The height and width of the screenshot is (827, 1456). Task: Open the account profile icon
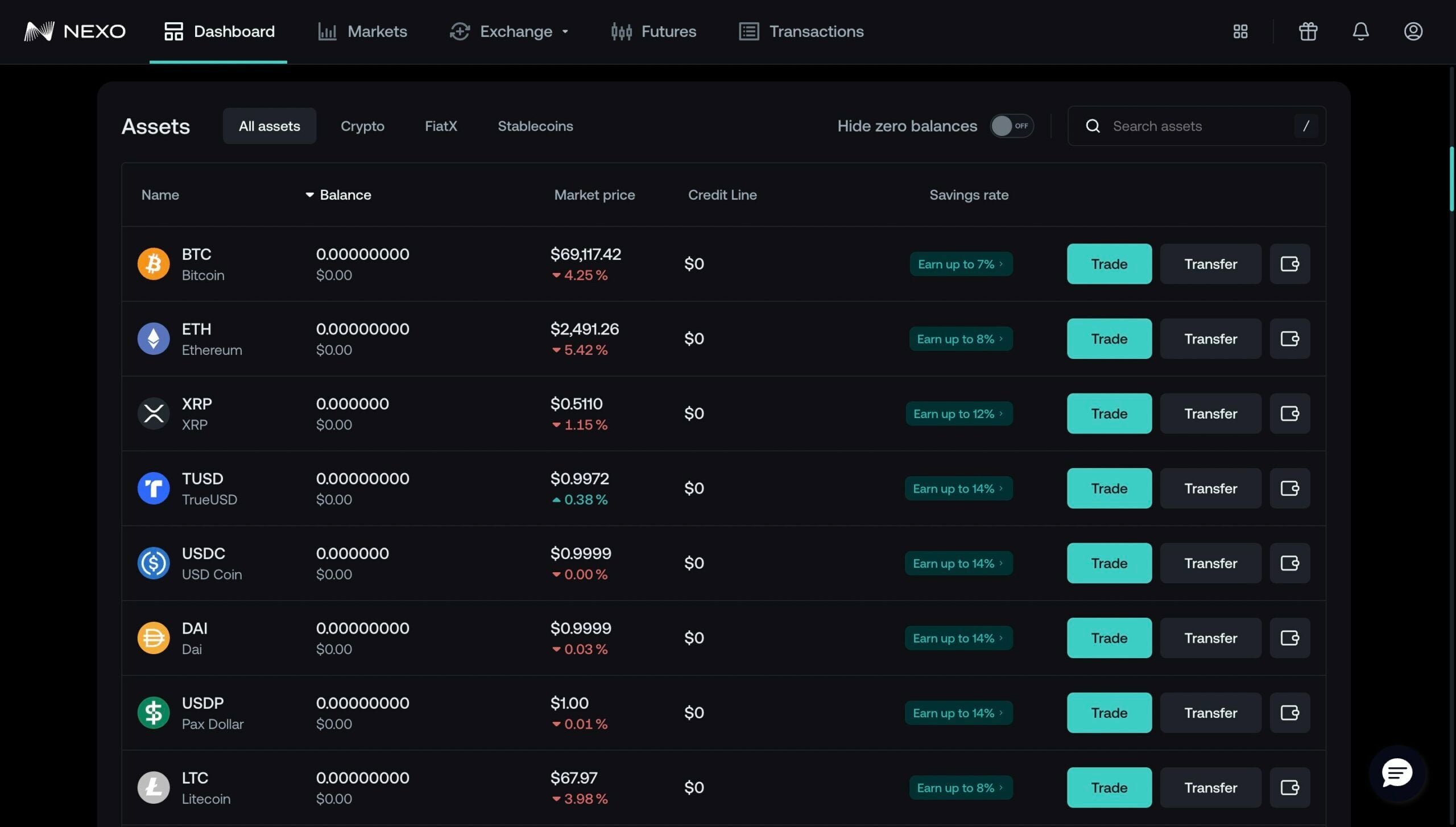click(1413, 32)
